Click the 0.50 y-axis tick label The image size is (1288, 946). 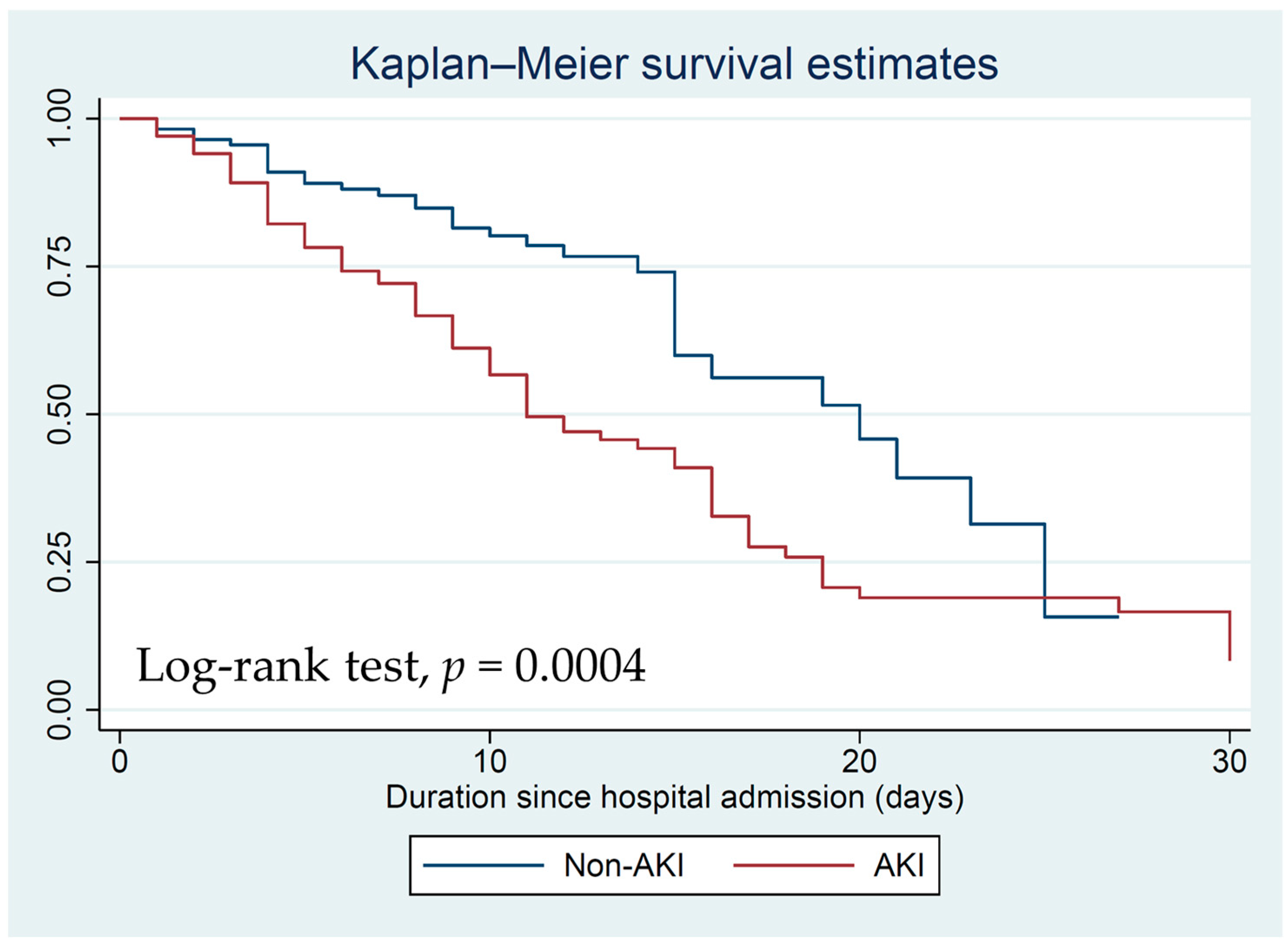(61, 414)
